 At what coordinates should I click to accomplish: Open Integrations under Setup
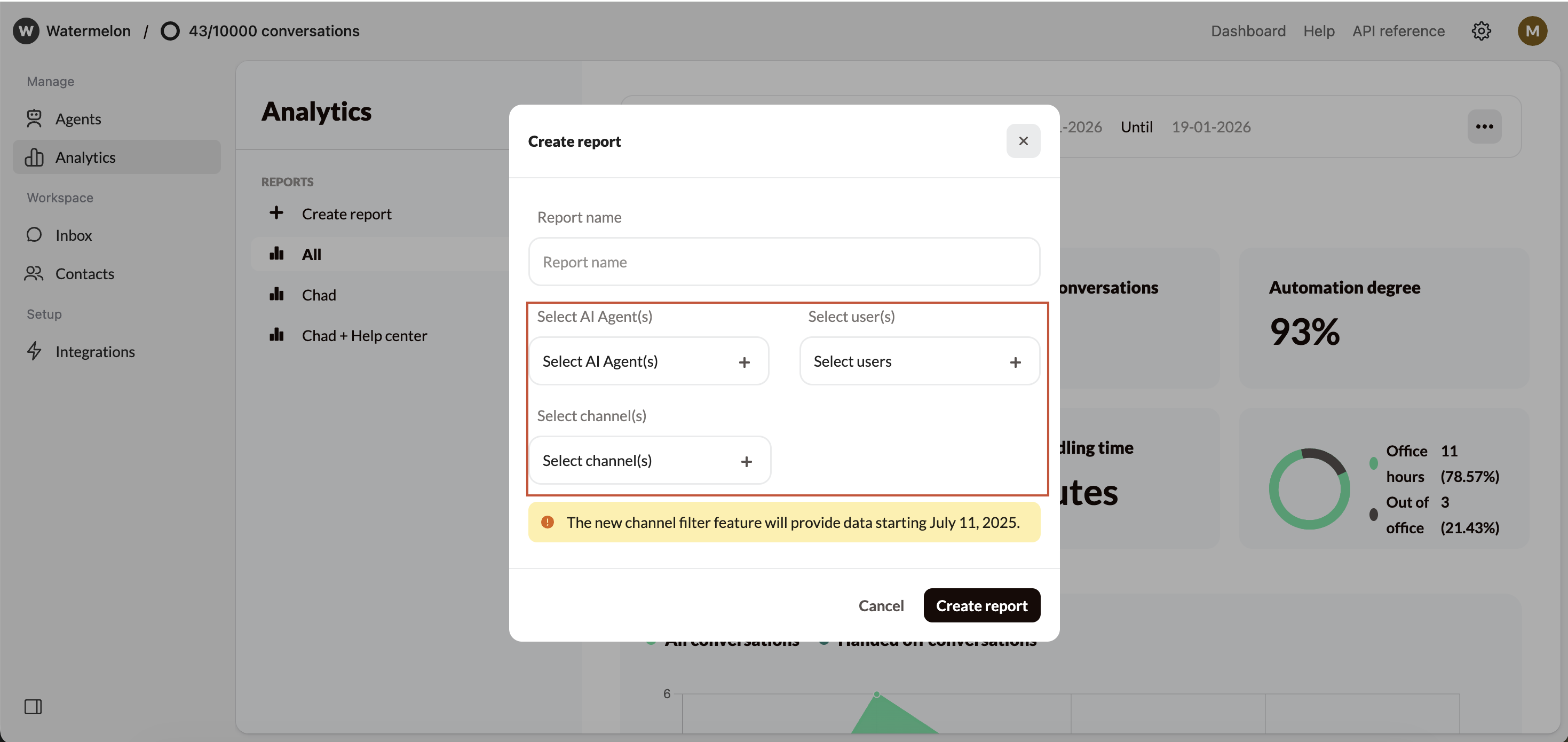pyautogui.click(x=96, y=351)
